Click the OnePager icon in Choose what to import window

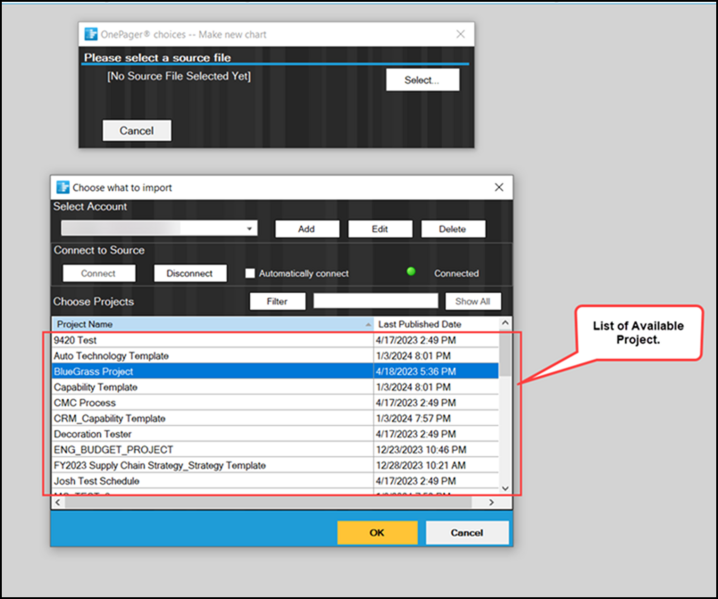[x=62, y=187]
